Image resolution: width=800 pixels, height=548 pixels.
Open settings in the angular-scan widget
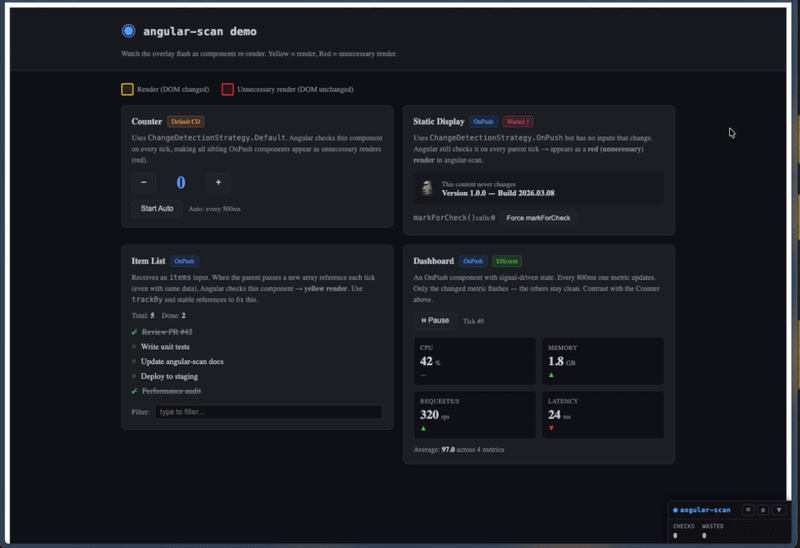[763, 510]
